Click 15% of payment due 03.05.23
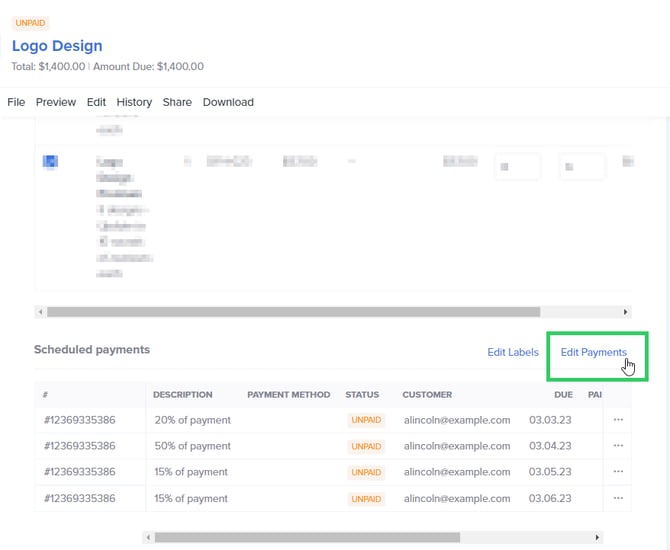The image size is (670, 550). tap(191, 472)
